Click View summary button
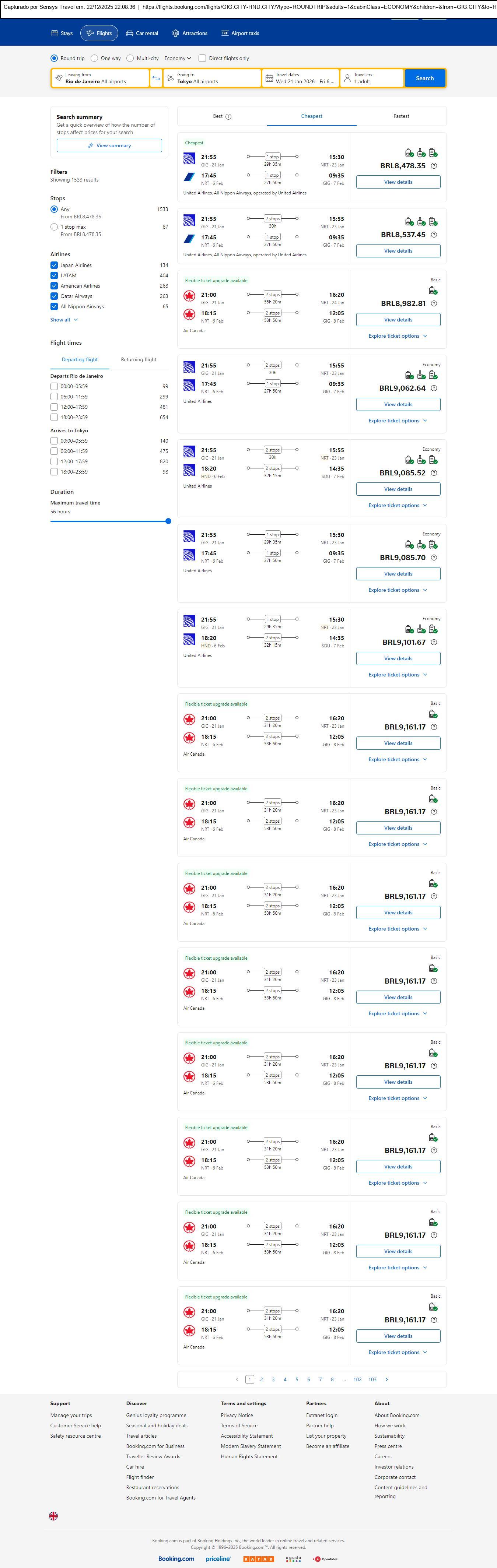This screenshot has height=1568, width=497. 109,145
